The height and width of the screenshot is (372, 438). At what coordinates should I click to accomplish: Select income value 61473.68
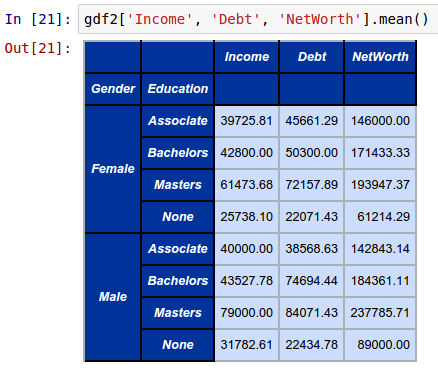(x=247, y=185)
